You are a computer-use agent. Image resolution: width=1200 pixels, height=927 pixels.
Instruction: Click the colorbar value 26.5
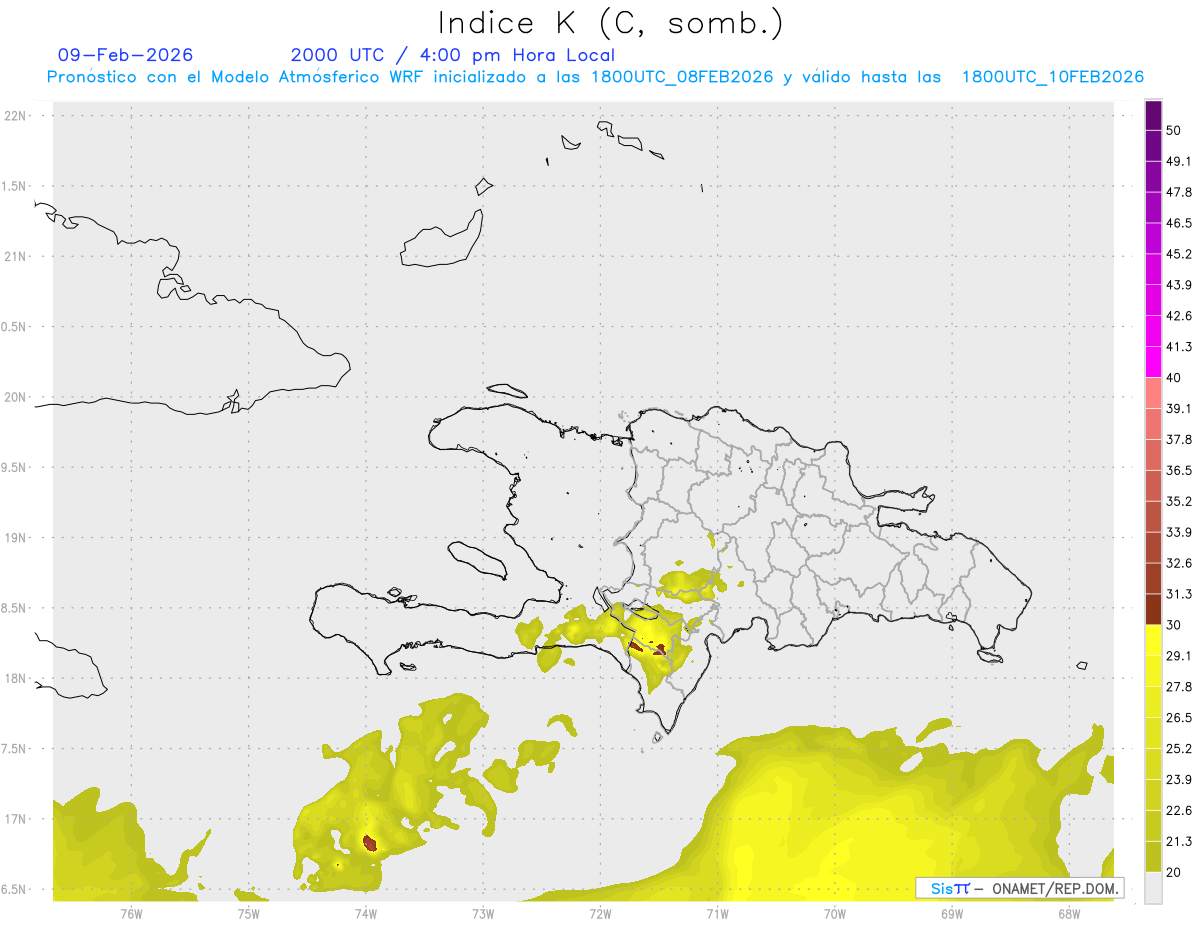[1179, 718]
